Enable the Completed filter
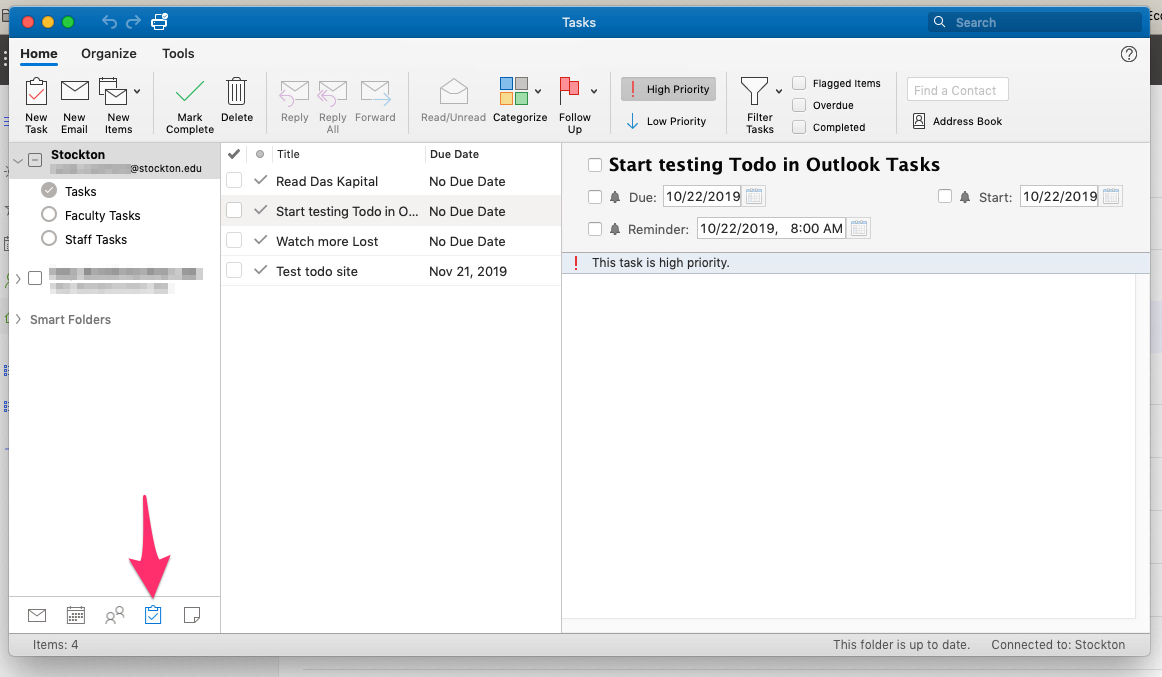1162x677 pixels. pyautogui.click(x=799, y=127)
